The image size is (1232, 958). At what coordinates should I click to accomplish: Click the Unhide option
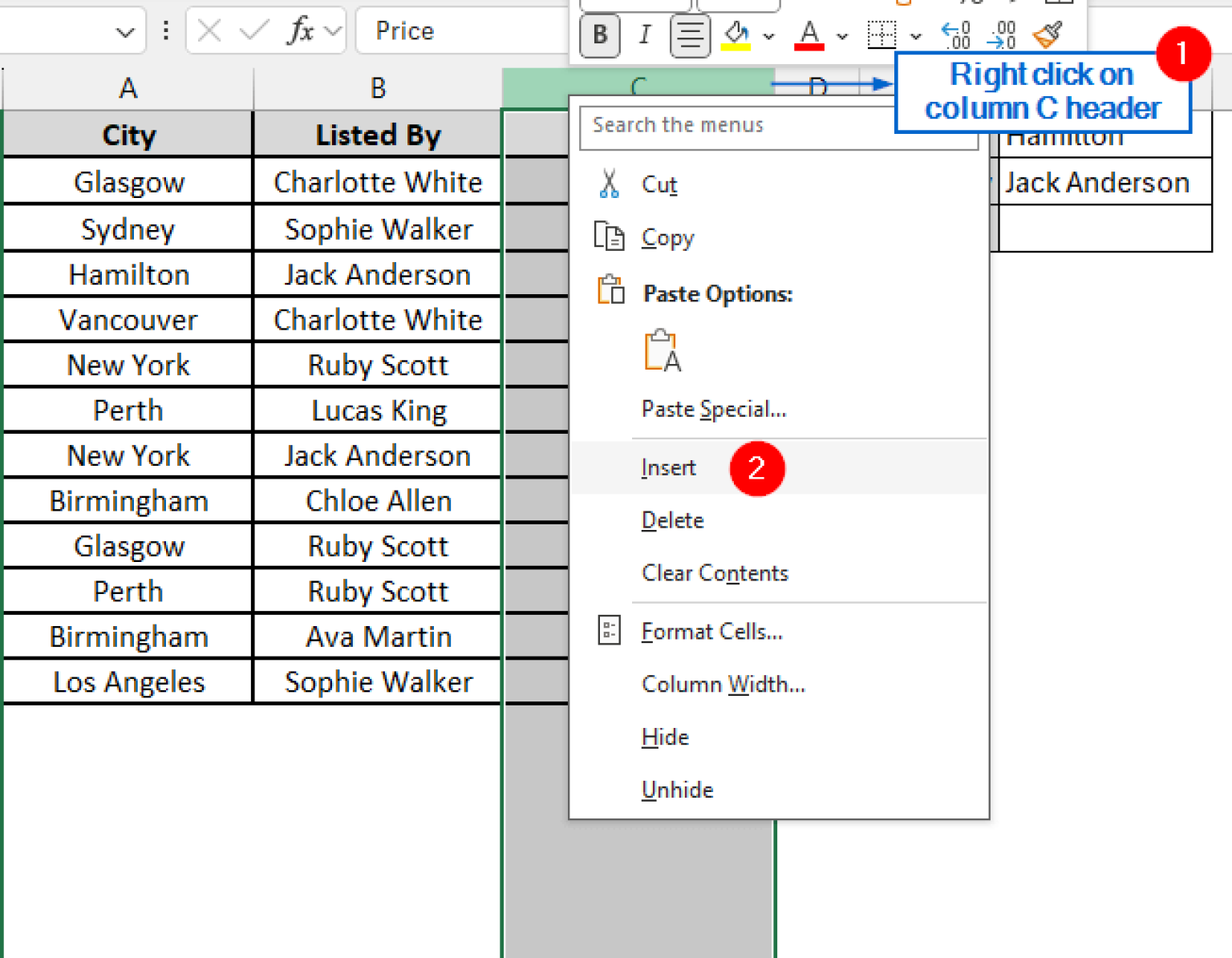pos(677,790)
